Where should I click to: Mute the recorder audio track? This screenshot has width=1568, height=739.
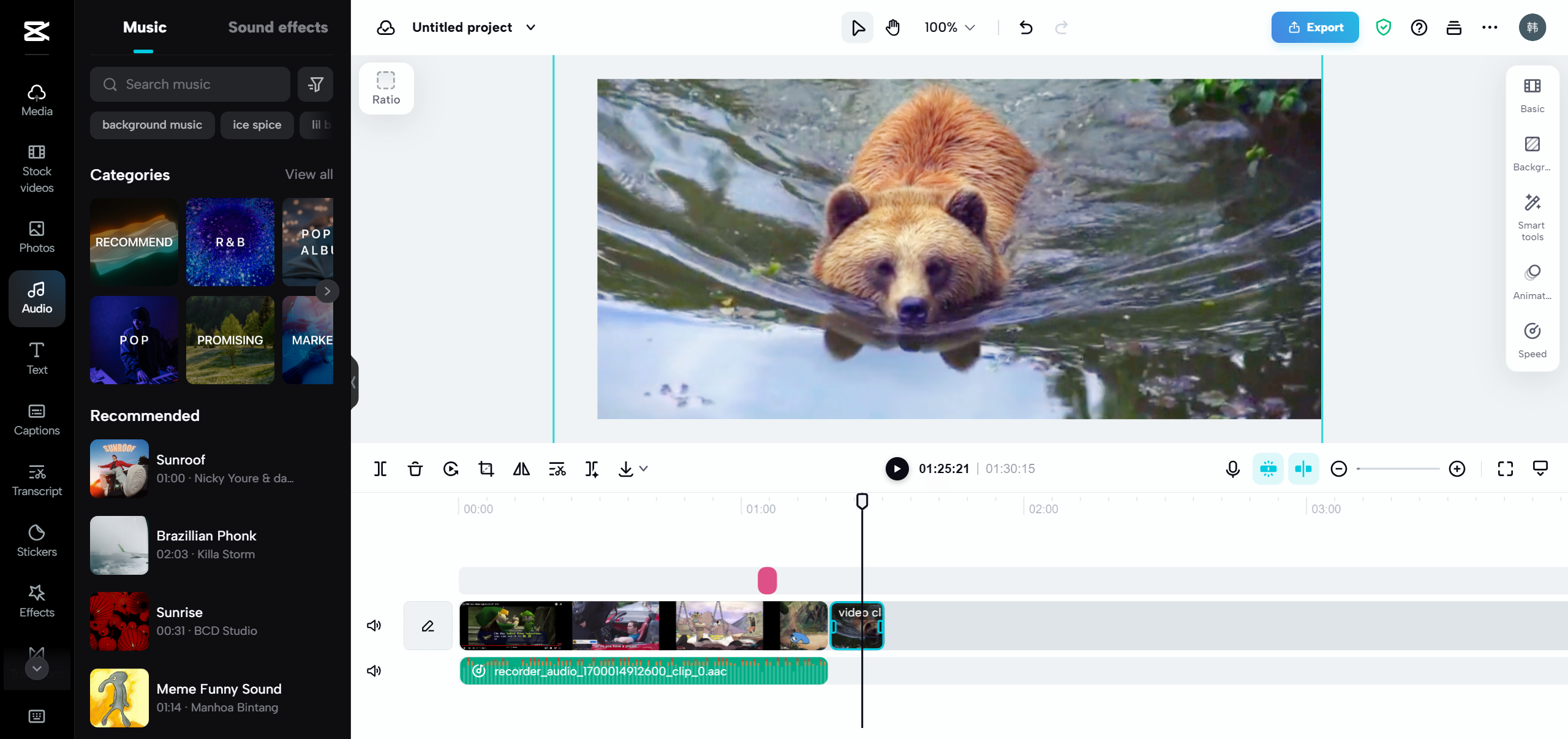tap(374, 671)
